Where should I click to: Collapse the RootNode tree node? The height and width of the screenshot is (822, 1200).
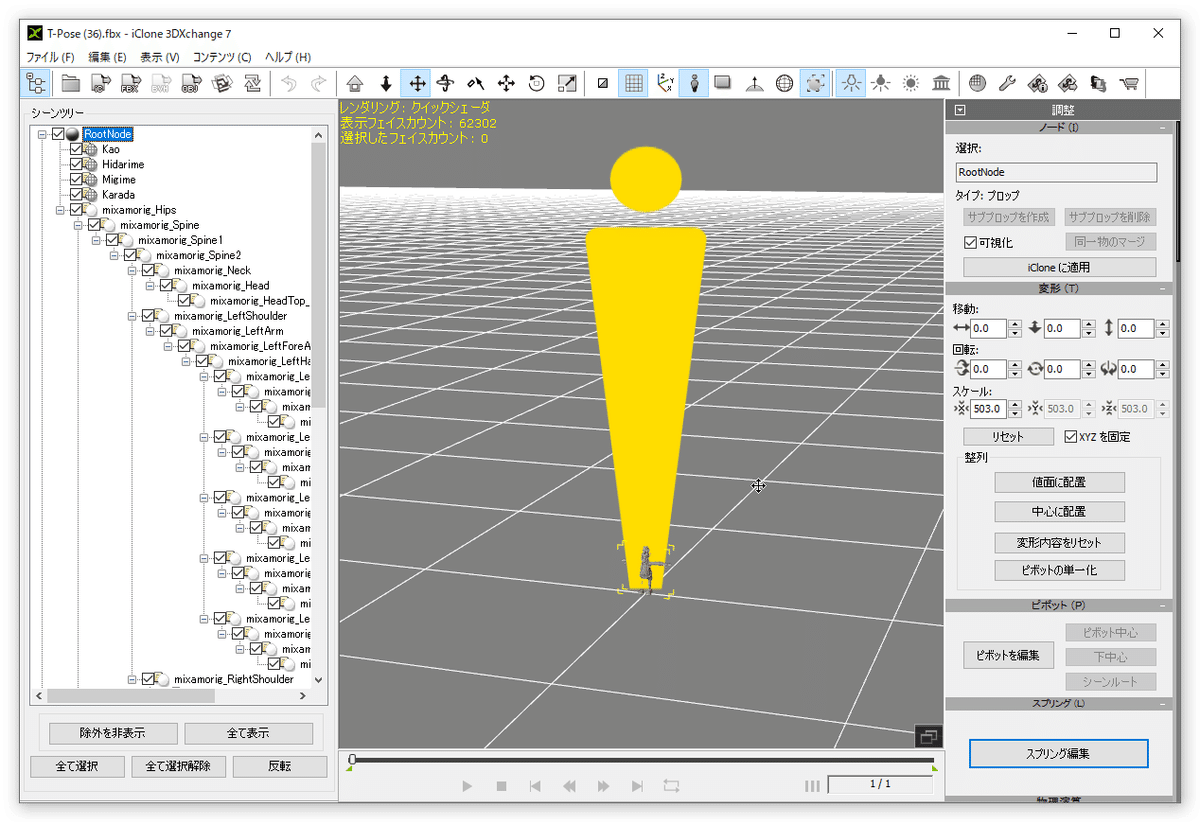point(41,134)
